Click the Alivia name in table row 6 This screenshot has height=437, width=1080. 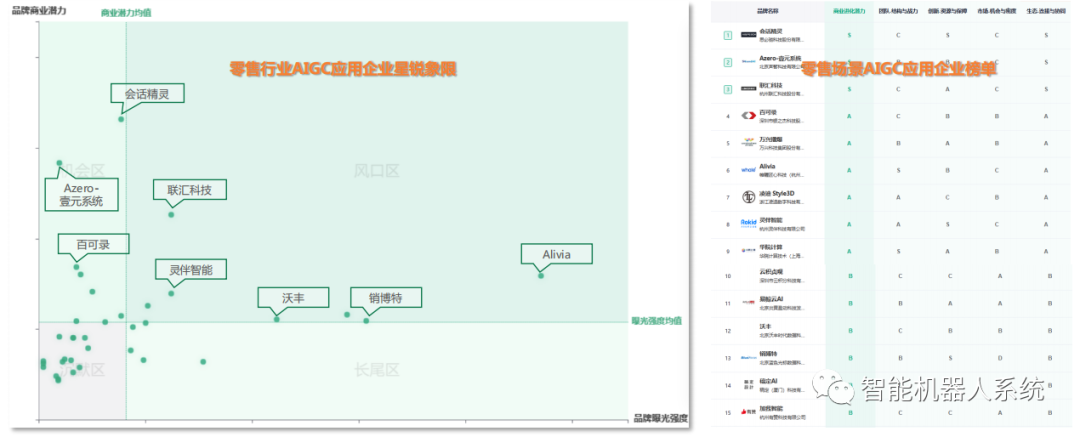tap(767, 166)
